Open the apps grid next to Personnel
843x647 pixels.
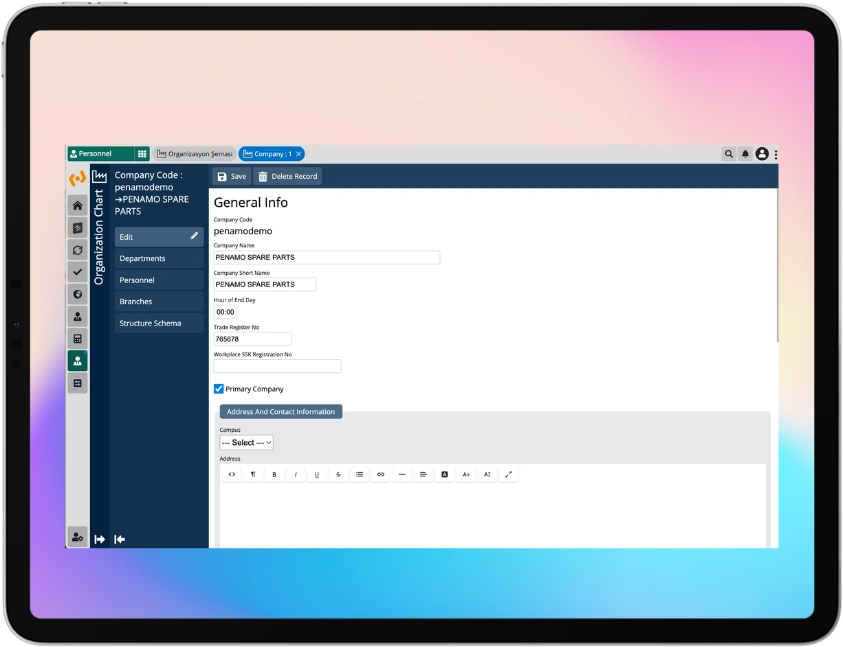click(x=142, y=154)
